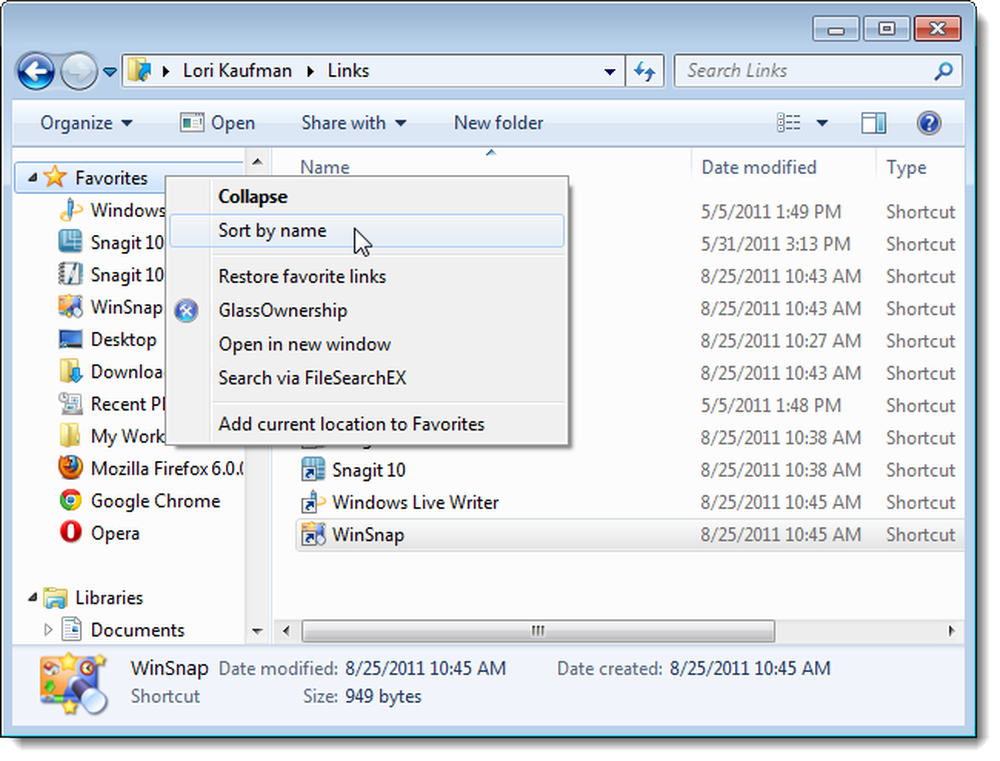Click the Mozilla Firefox icon in Favorites
The height and width of the screenshot is (761, 1000).
click(70, 468)
